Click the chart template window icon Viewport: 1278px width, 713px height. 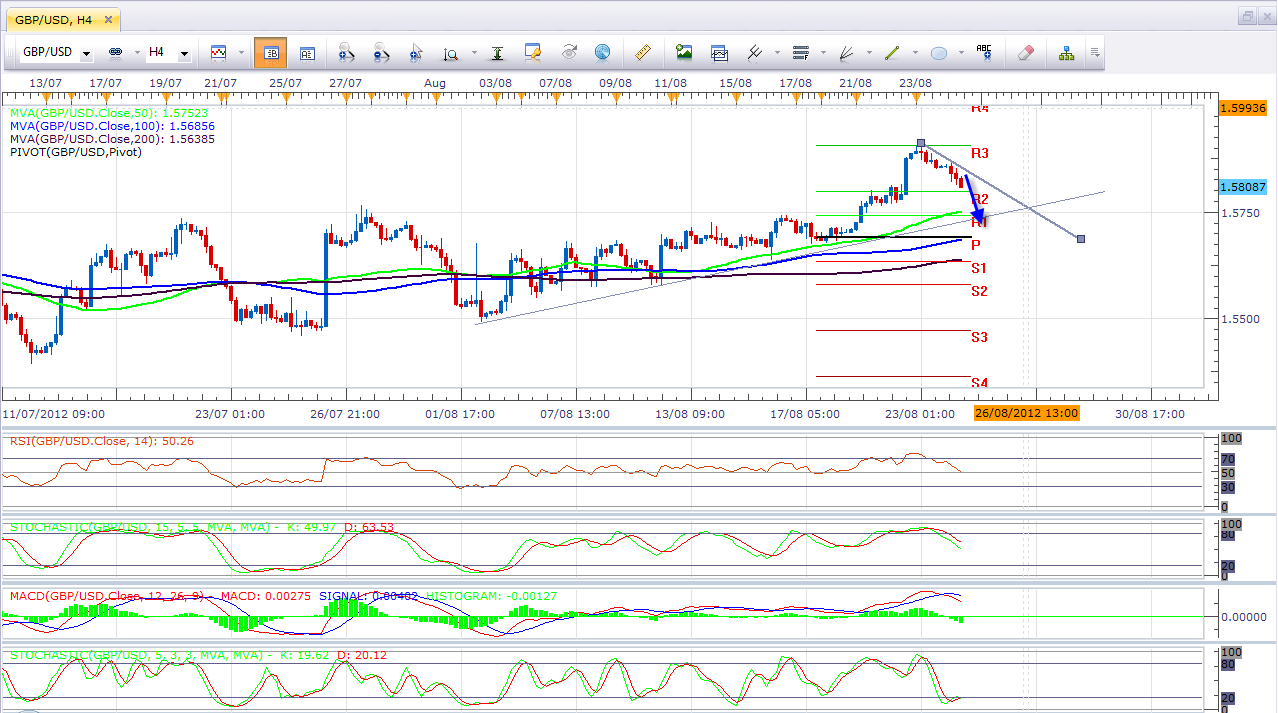pyautogui.click(x=719, y=52)
